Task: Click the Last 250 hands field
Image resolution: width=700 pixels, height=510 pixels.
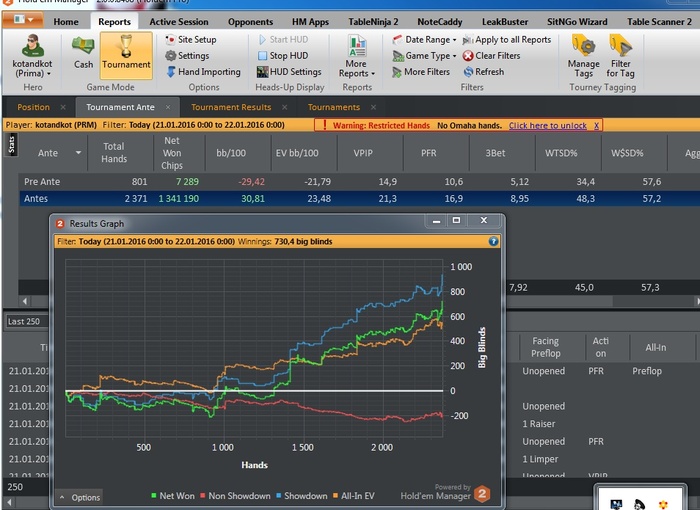Action: [27, 322]
